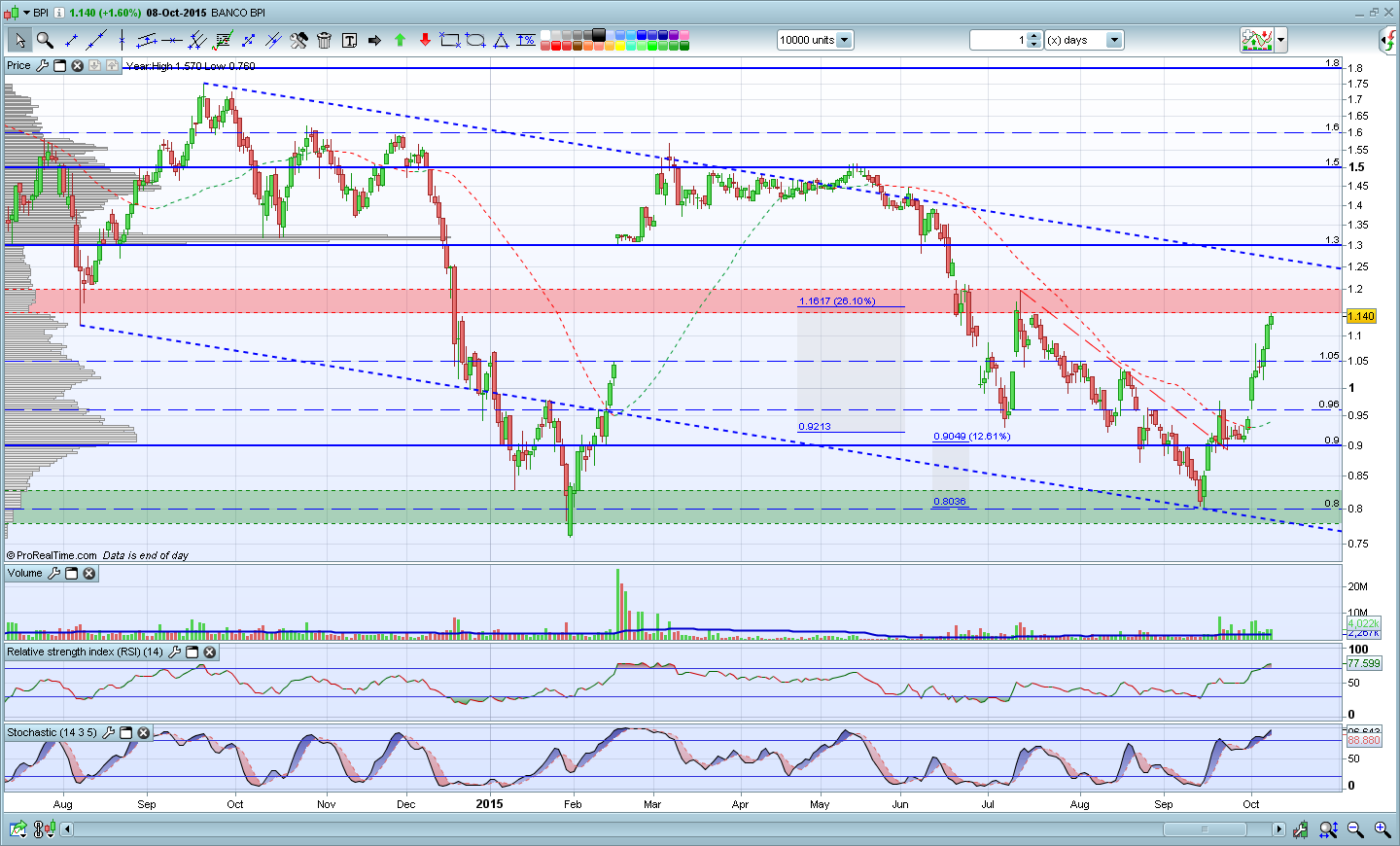
Task: Open dropdown arrow beside add indicator button
Action: [x=1280, y=40]
